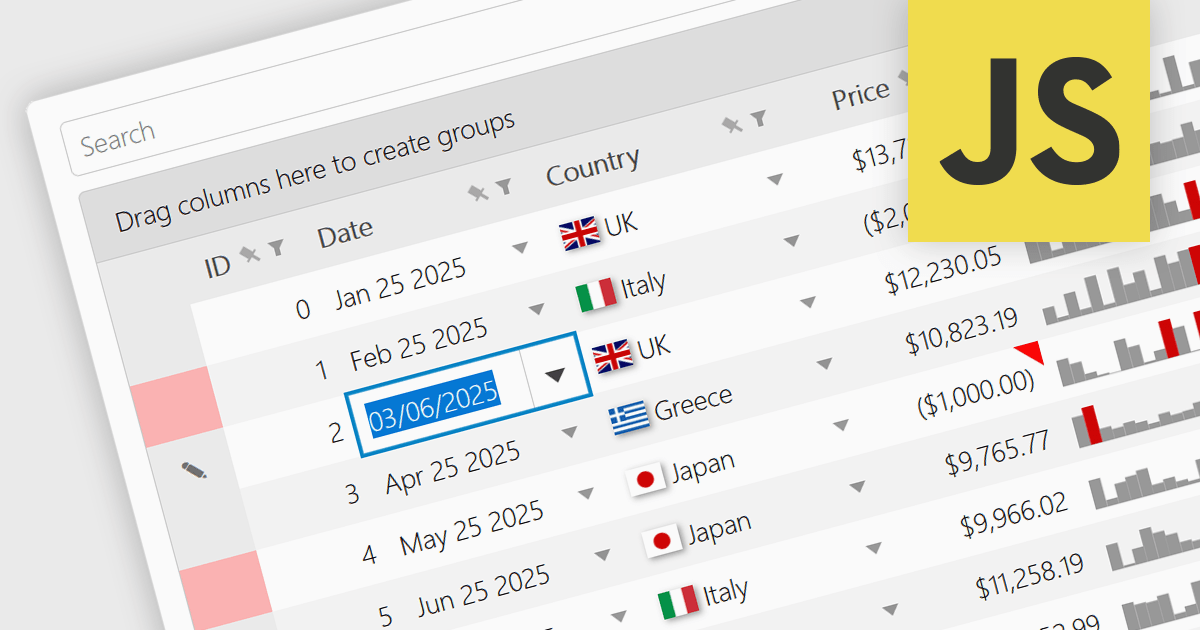Select the ($1,000.00) price cell
The height and width of the screenshot is (630, 1200).
pos(976,394)
